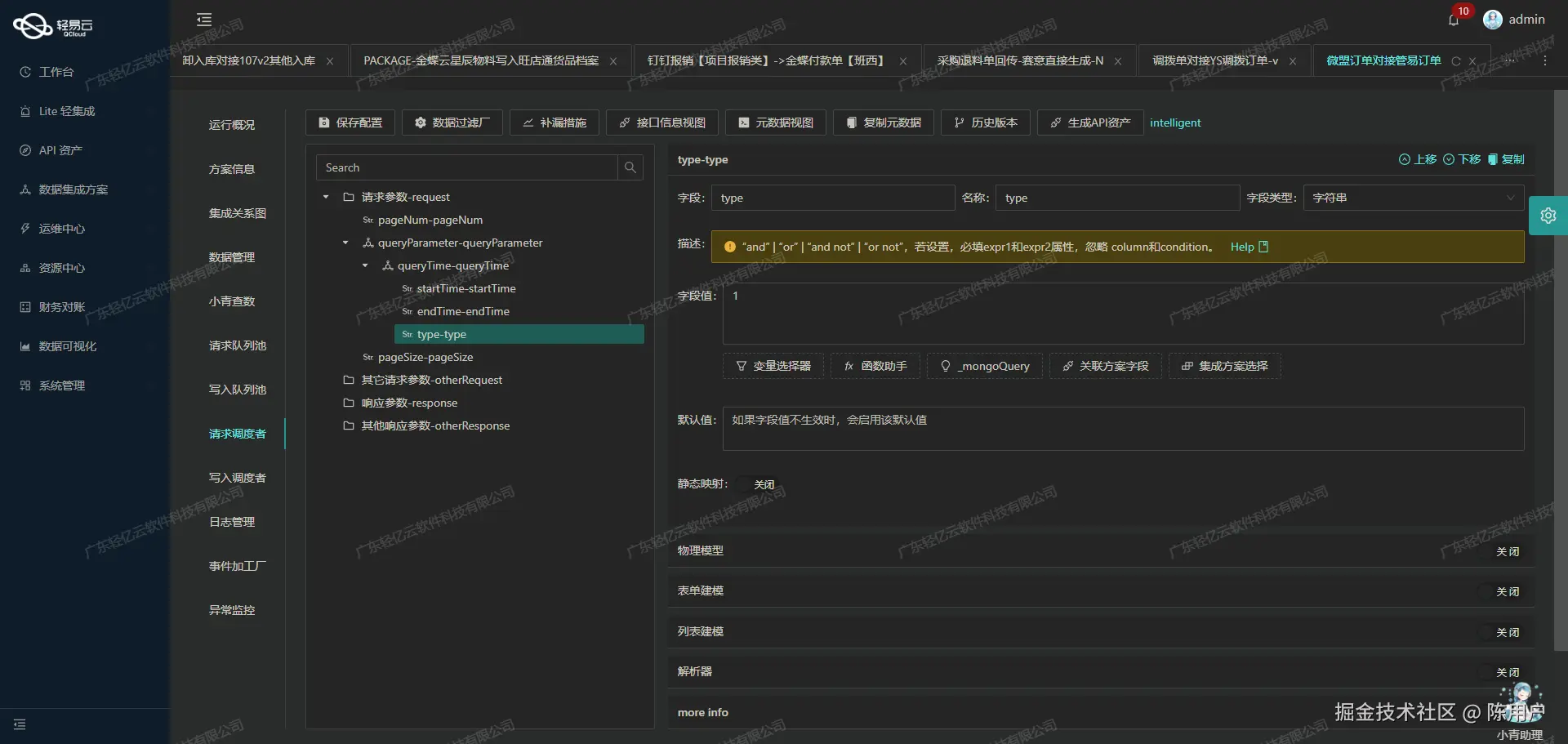The height and width of the screenshot is (744, 1568).
Task: Close the 微盟订单对接管易订单 tab
Action: tap(1472, 61)
